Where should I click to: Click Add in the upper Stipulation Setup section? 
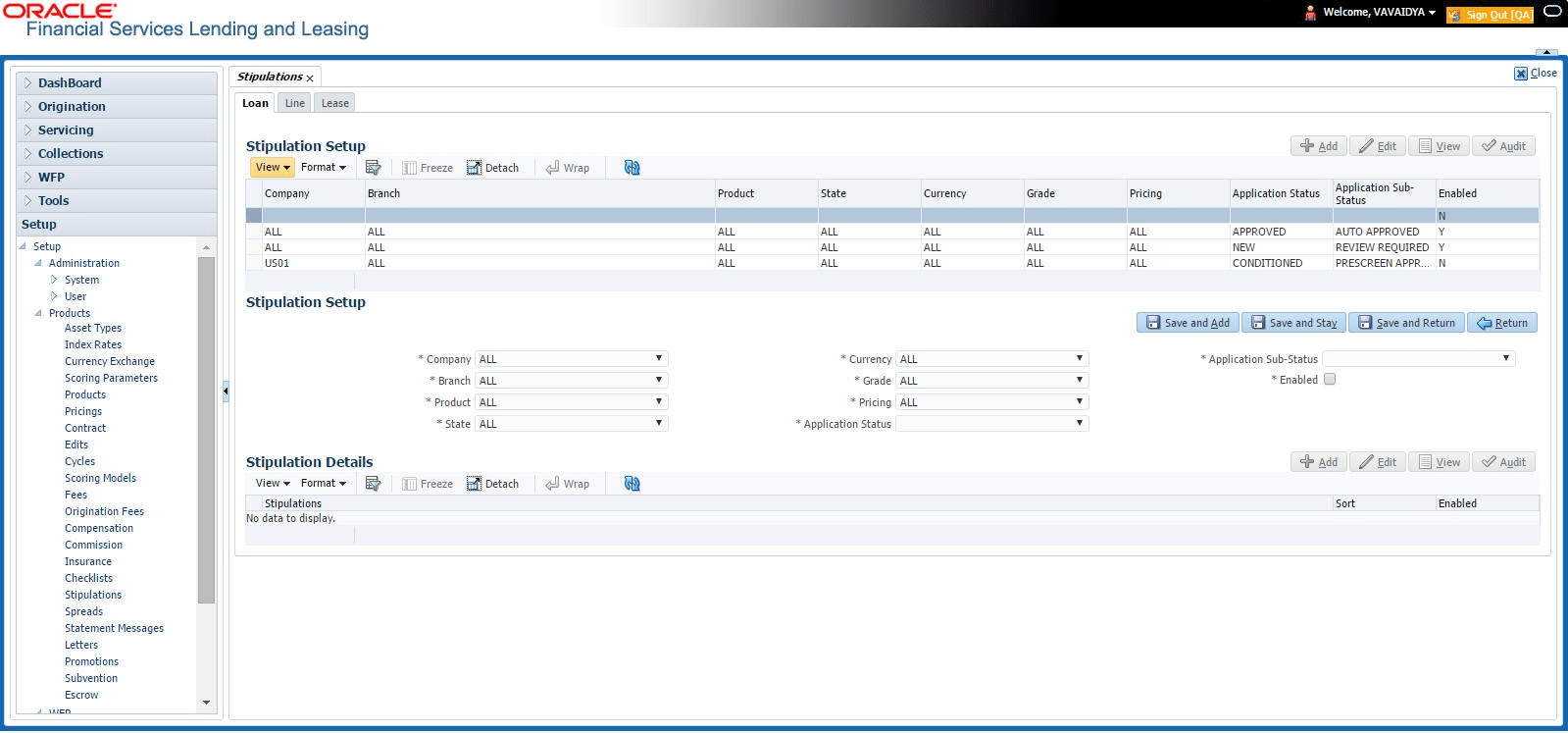[x=1319, y=146]
